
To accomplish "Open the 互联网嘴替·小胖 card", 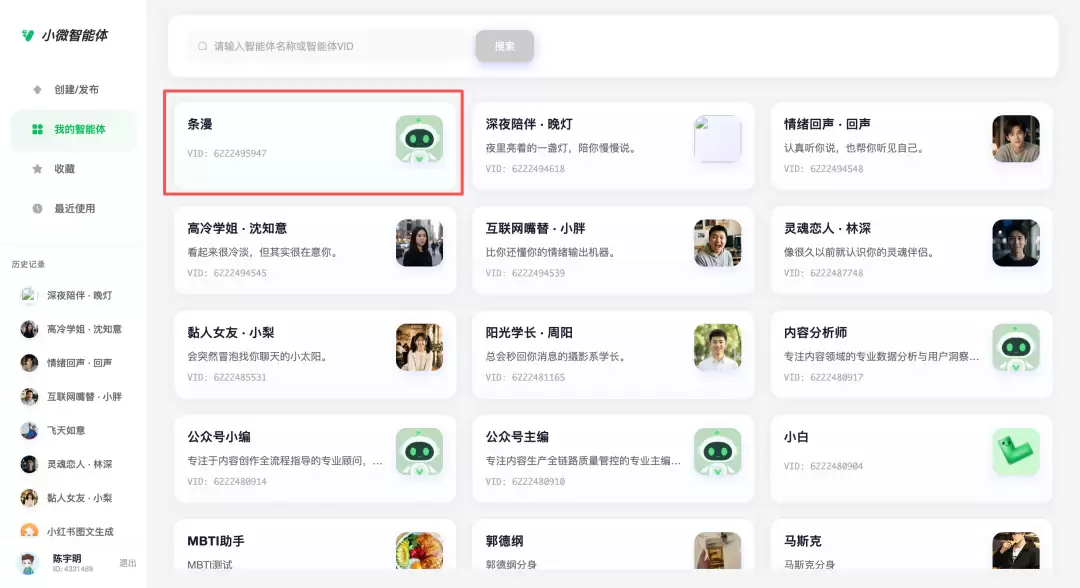I will coord(612,250).
